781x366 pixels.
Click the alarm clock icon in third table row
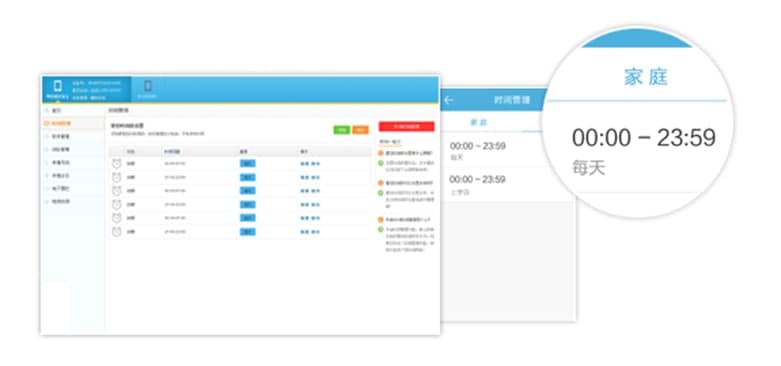pos(117,191)
